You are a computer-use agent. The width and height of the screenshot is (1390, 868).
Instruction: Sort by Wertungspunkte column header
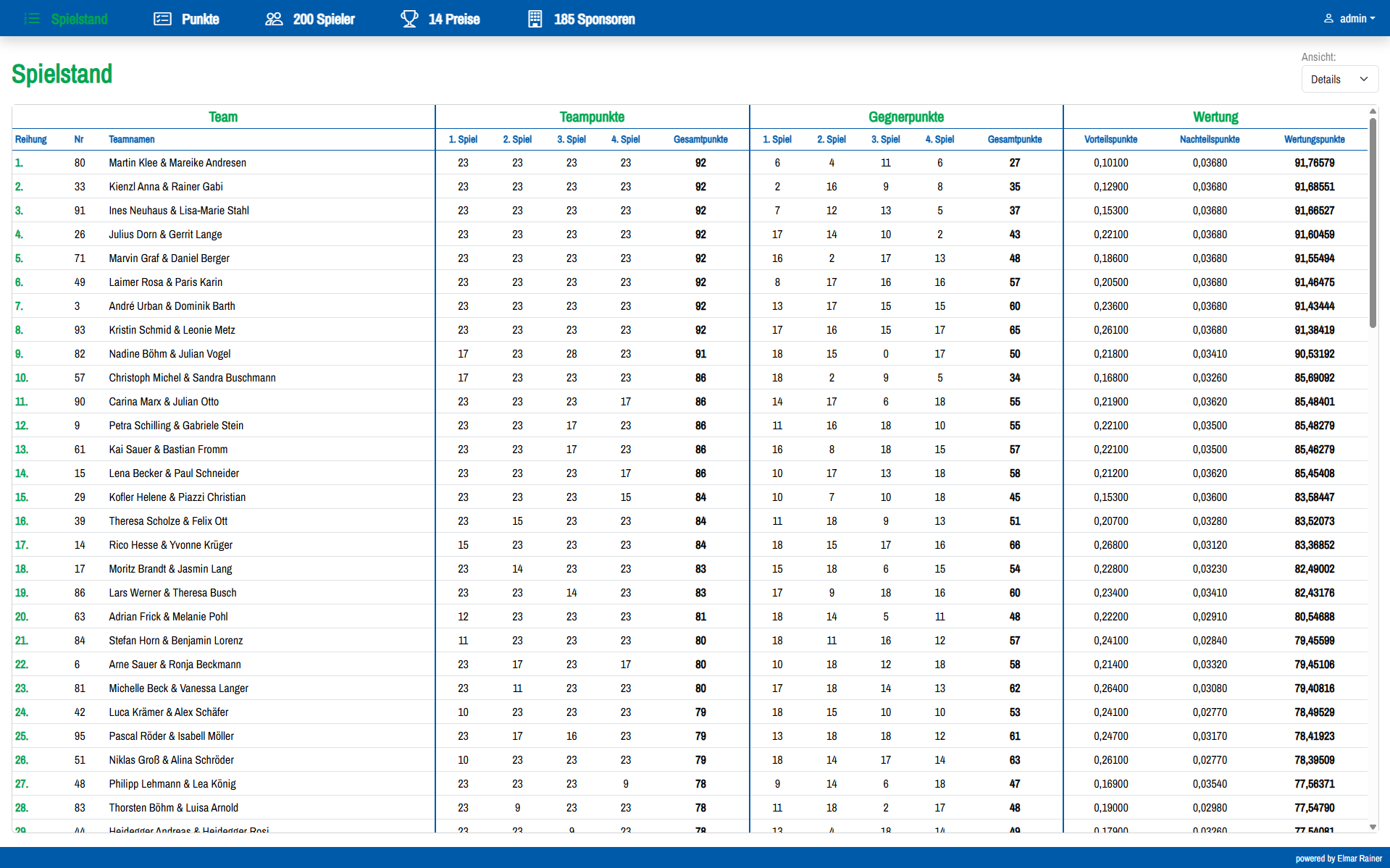point(1314,139)
